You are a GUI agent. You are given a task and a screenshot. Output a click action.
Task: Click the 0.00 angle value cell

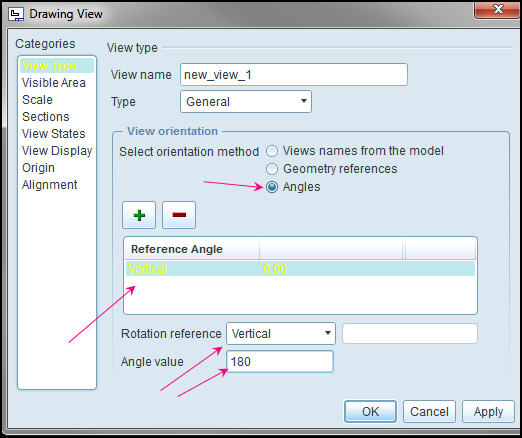(x=275, y=269)
